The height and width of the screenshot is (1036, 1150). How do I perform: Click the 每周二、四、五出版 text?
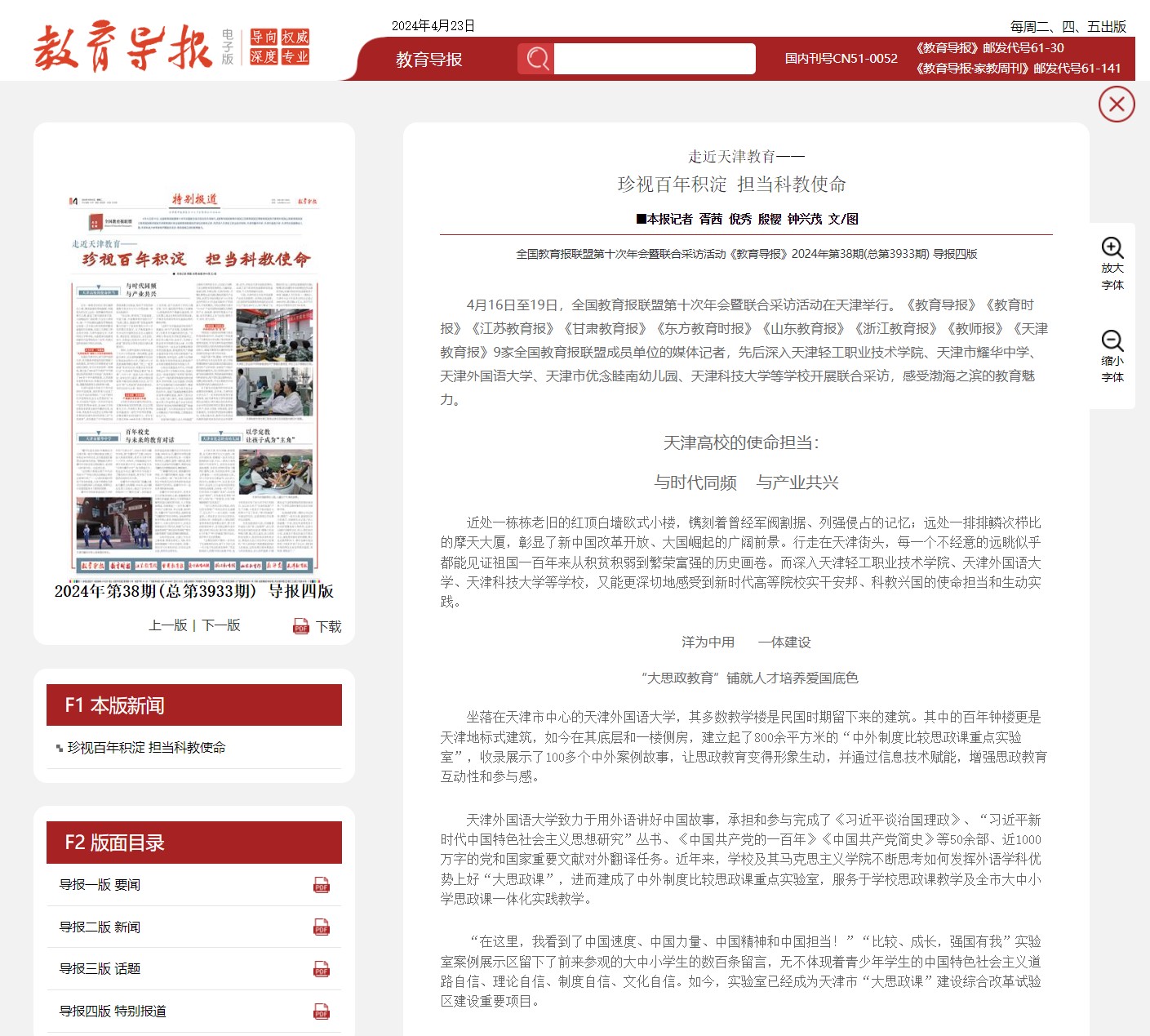coord(1068,27)
